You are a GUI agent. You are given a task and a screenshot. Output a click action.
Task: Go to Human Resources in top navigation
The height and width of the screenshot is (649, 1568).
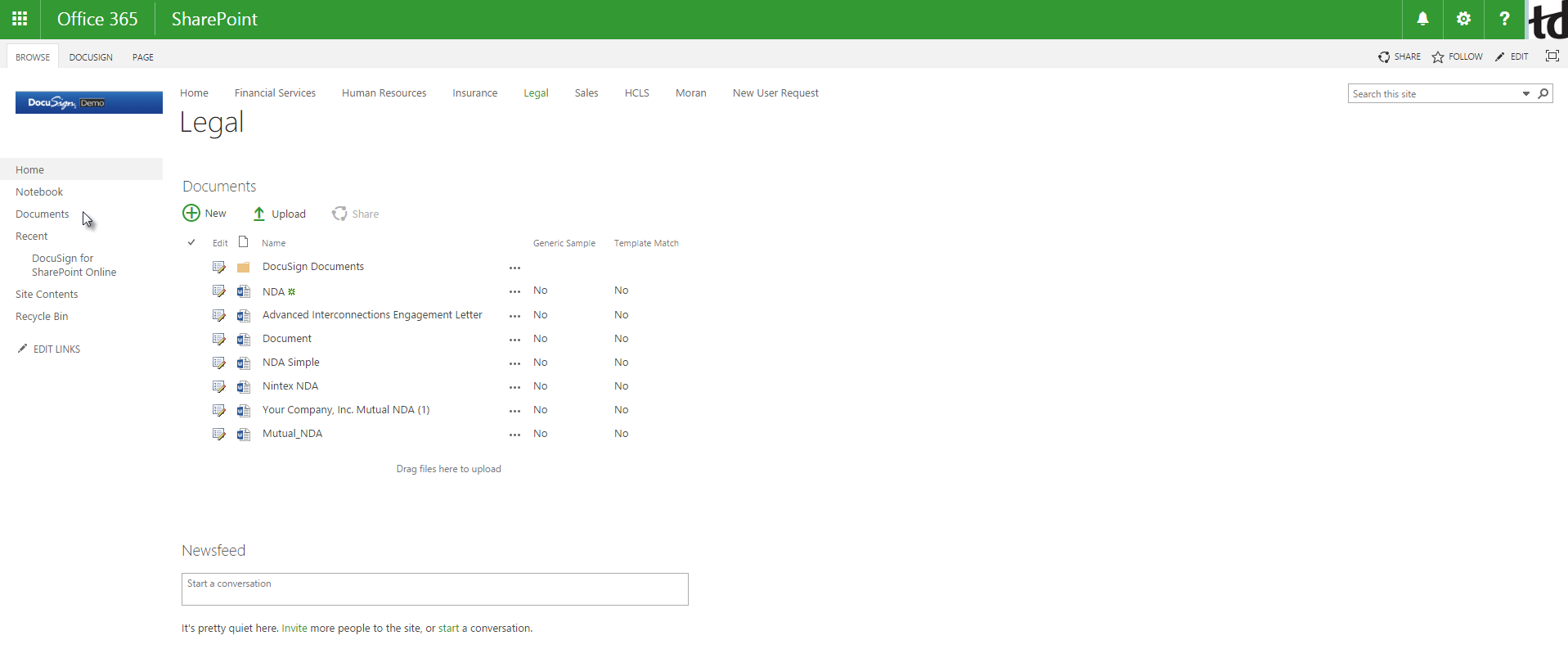click(x=384, y=93)
